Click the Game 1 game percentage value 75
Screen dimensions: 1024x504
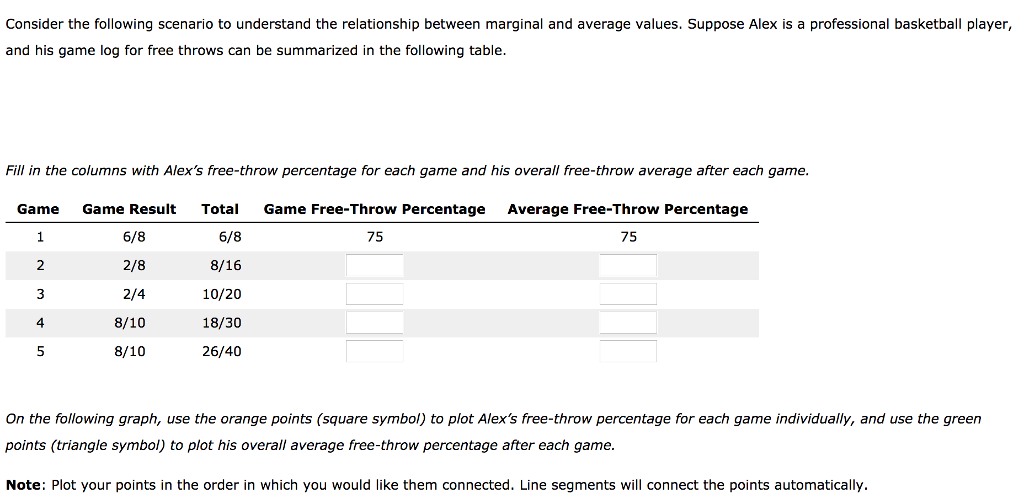click(375, 237)
